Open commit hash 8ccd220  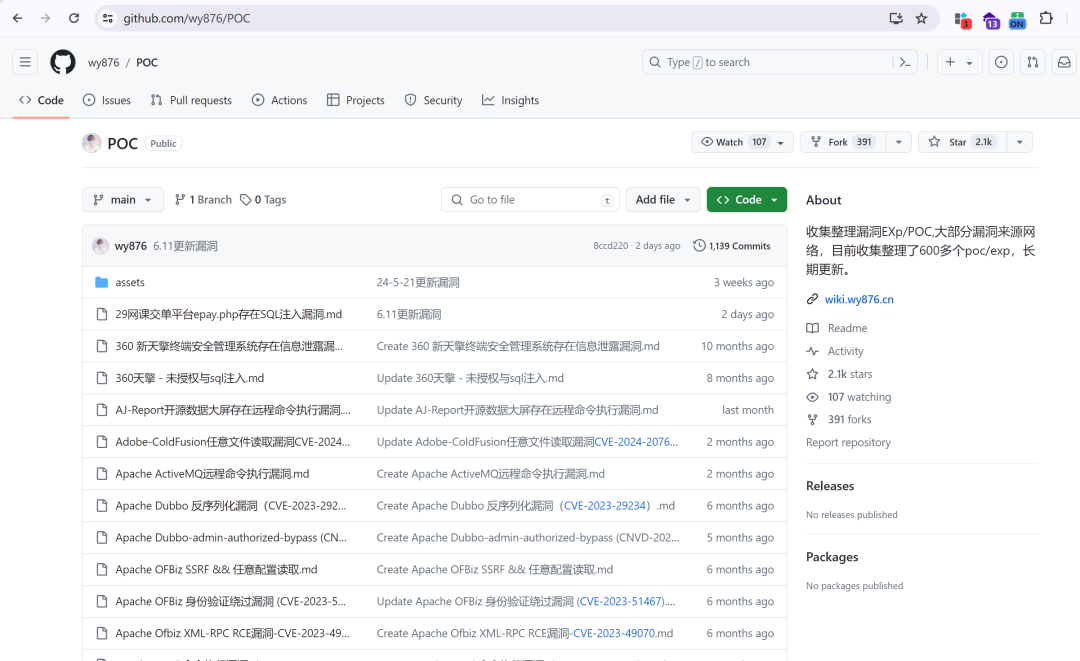click(610, 246)
